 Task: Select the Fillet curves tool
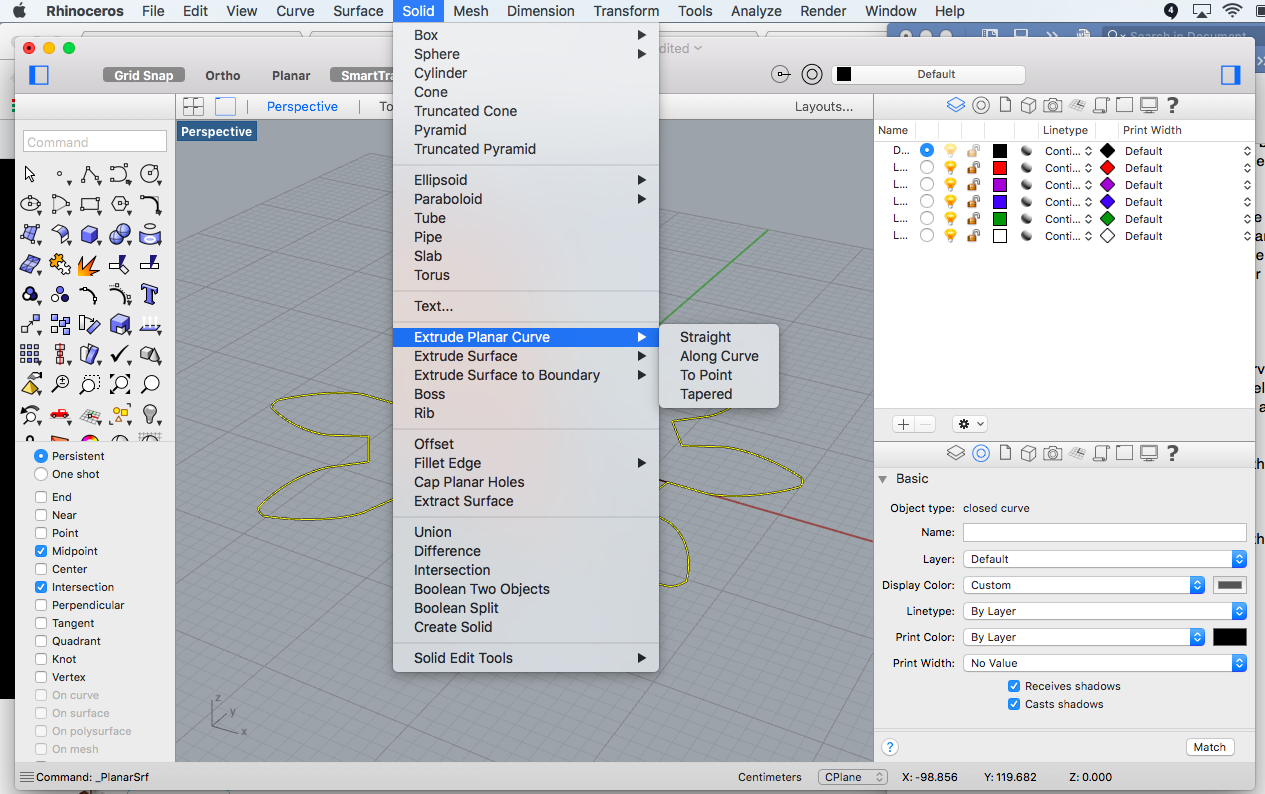(x=151, y=204)
